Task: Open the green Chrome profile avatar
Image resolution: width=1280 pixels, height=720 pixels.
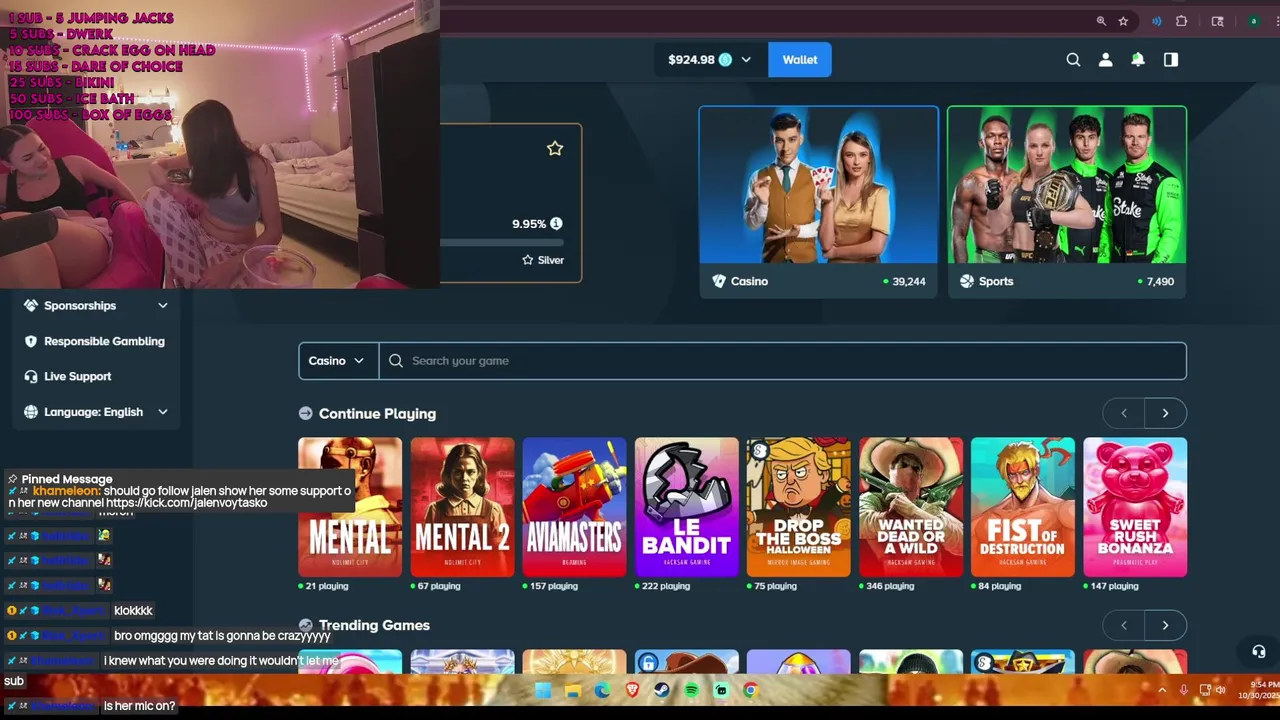Action: click(1253, 21)
